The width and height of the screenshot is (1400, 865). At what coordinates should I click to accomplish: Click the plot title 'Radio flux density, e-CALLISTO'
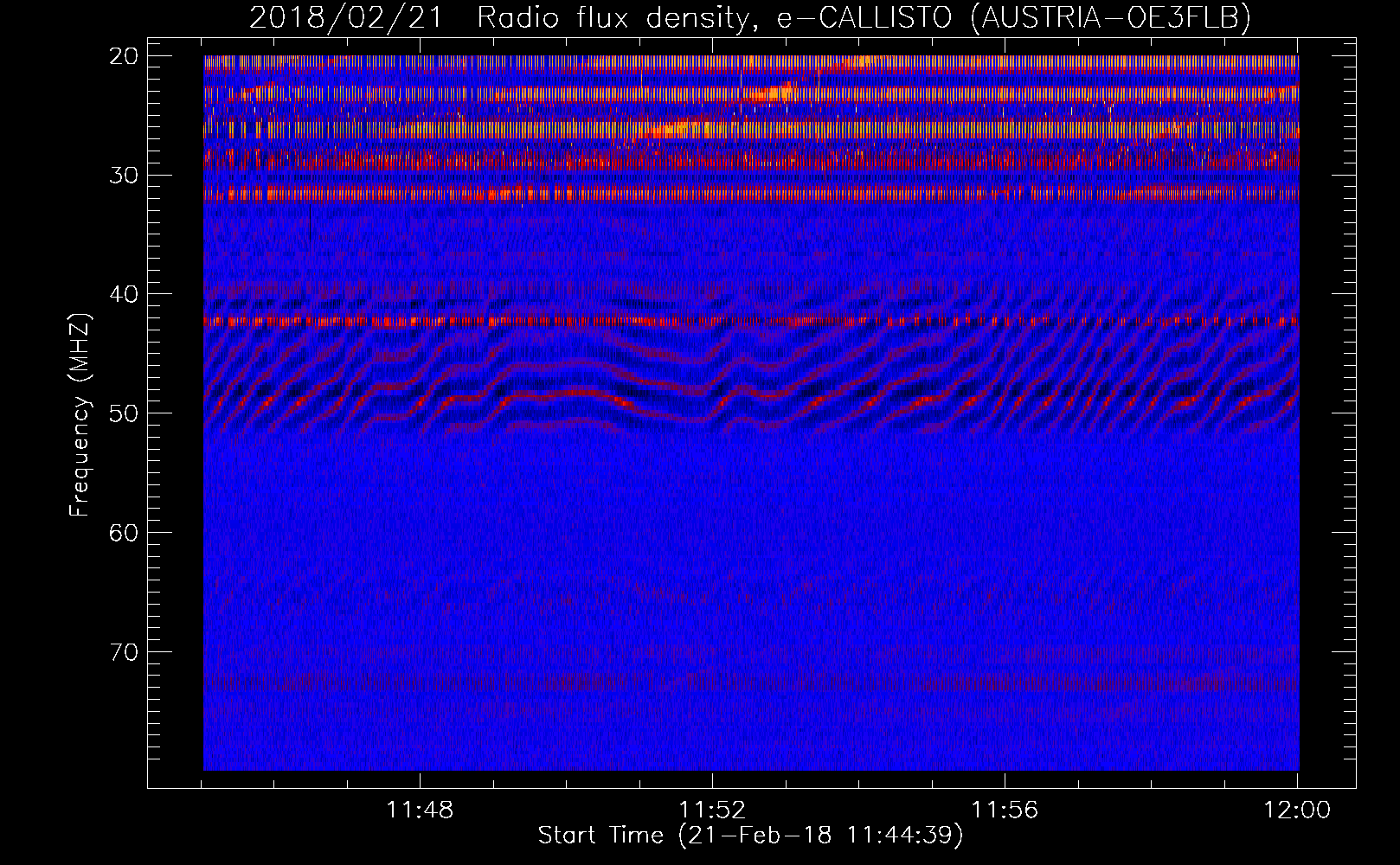click(x=714, y=17)
